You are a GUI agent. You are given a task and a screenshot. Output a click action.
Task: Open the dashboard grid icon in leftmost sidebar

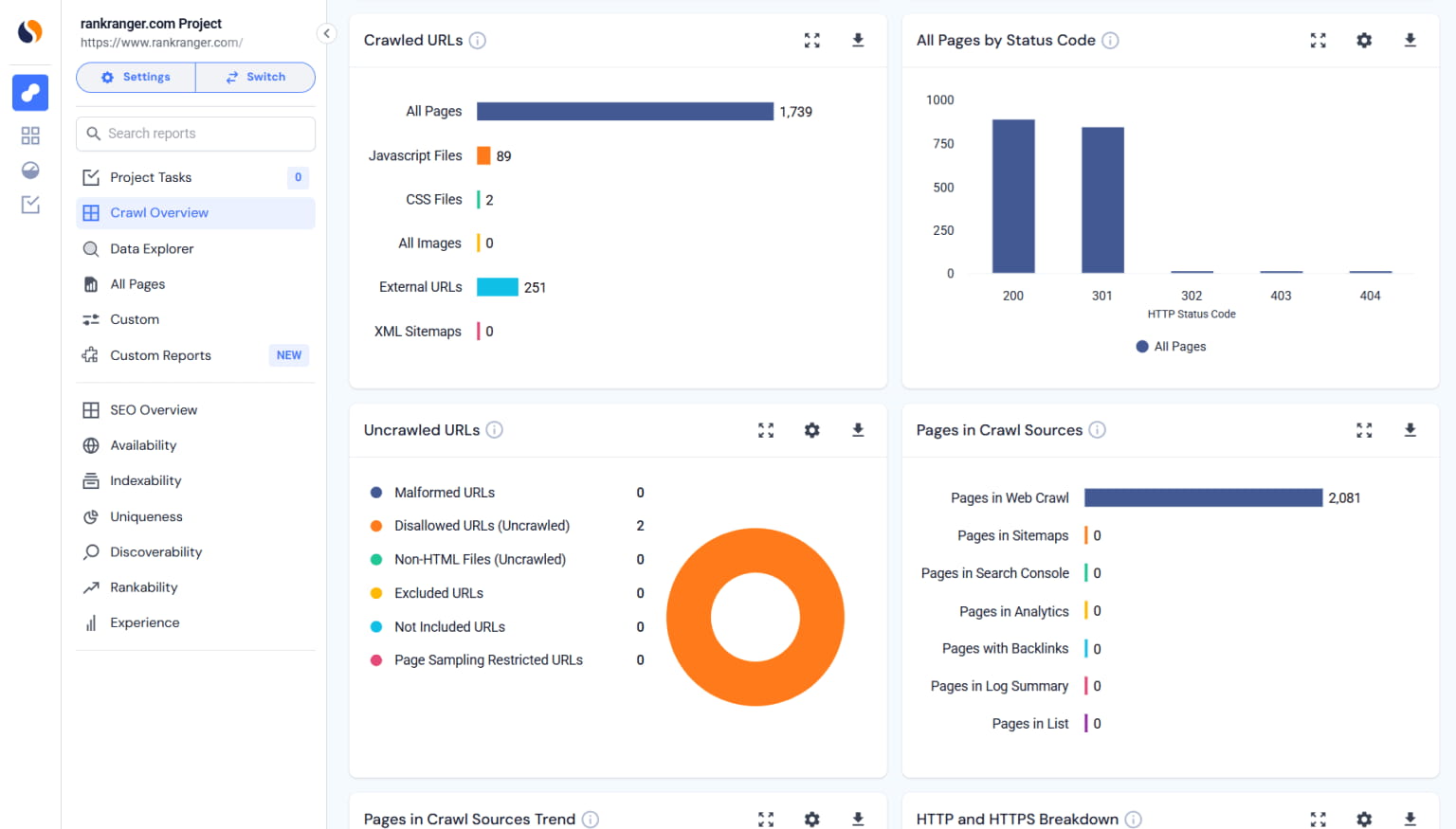[29, 135]
